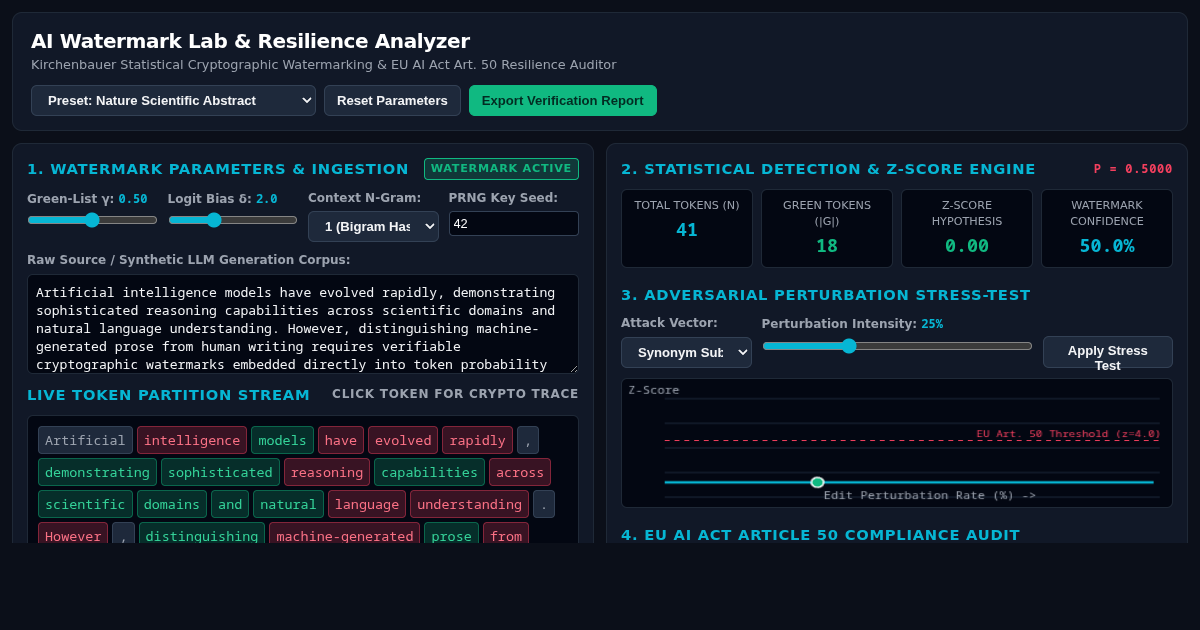1200x630 pixels.
Task: Click the Reset Parameters button
Action: coord(392,100)
